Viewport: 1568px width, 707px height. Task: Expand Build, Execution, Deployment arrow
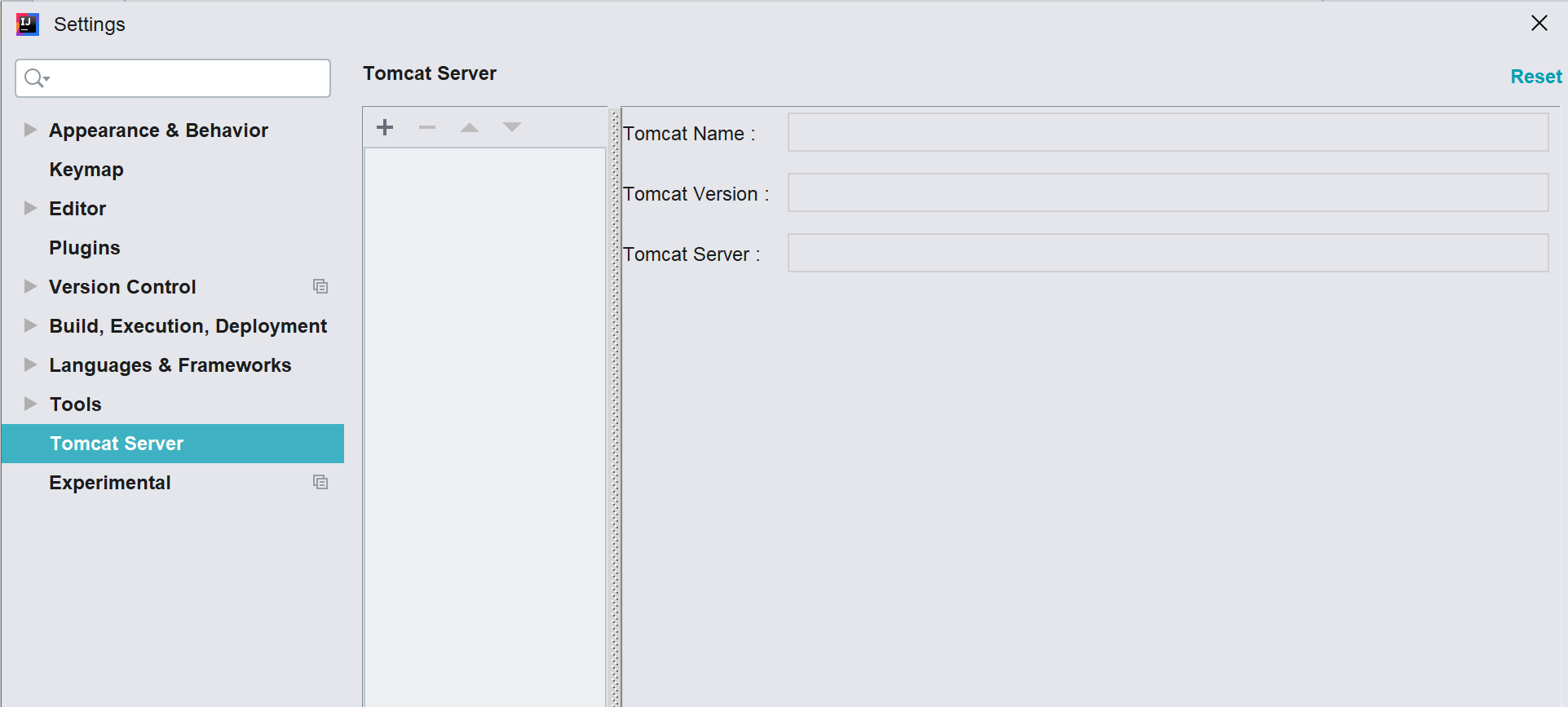(x=30, y=325)
